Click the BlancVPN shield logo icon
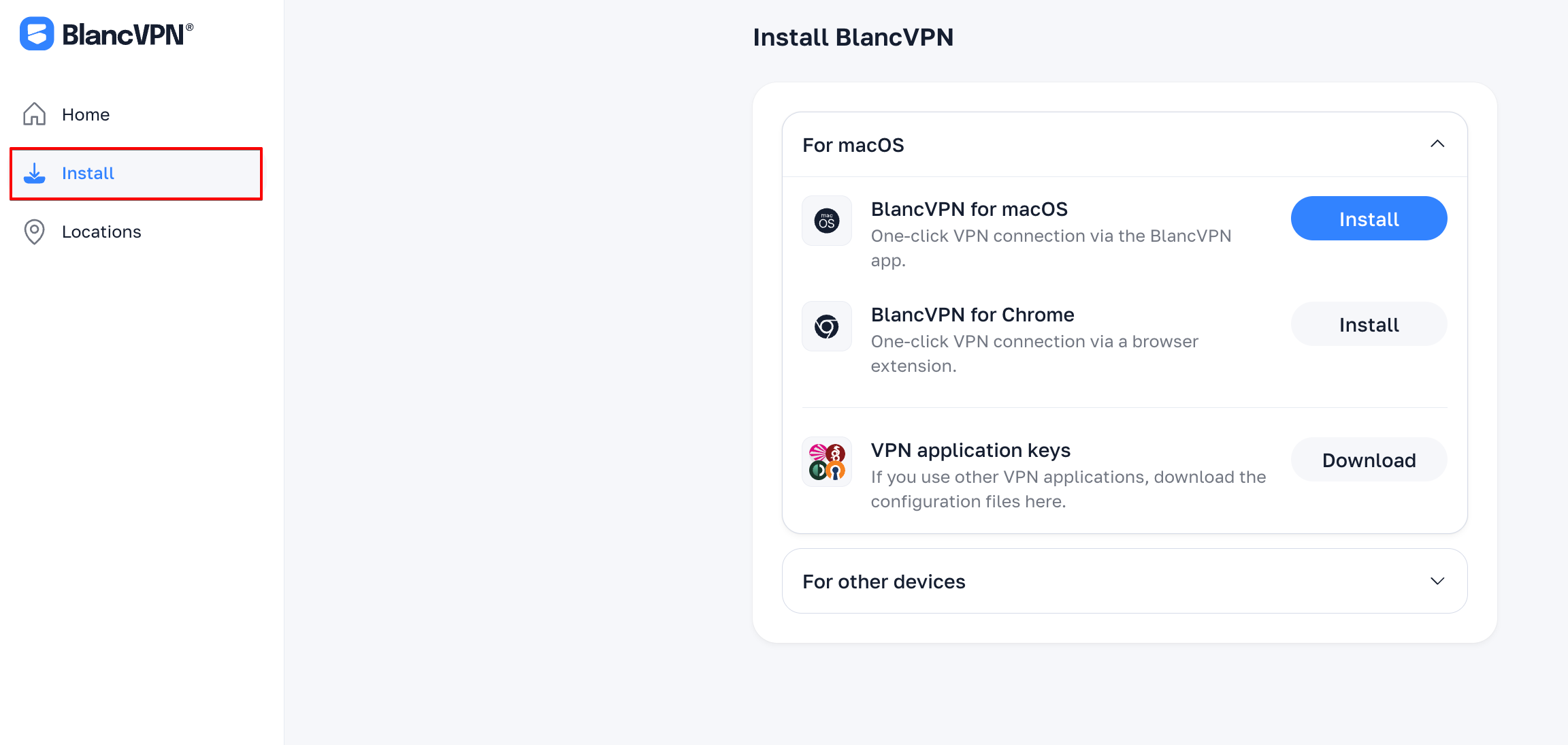The width and height of the screenshot is (1568, 745). tap(37, 33)
